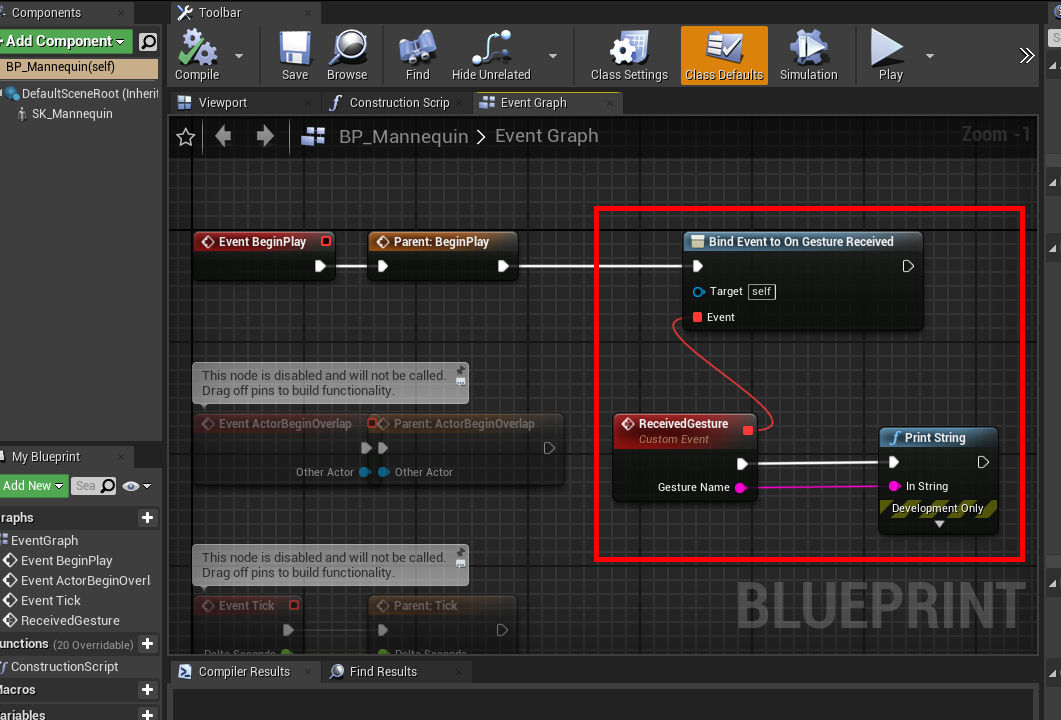1061x720 pixels.
Task: Navigate back with the left arrow
Action: click(x=223, y=136)
